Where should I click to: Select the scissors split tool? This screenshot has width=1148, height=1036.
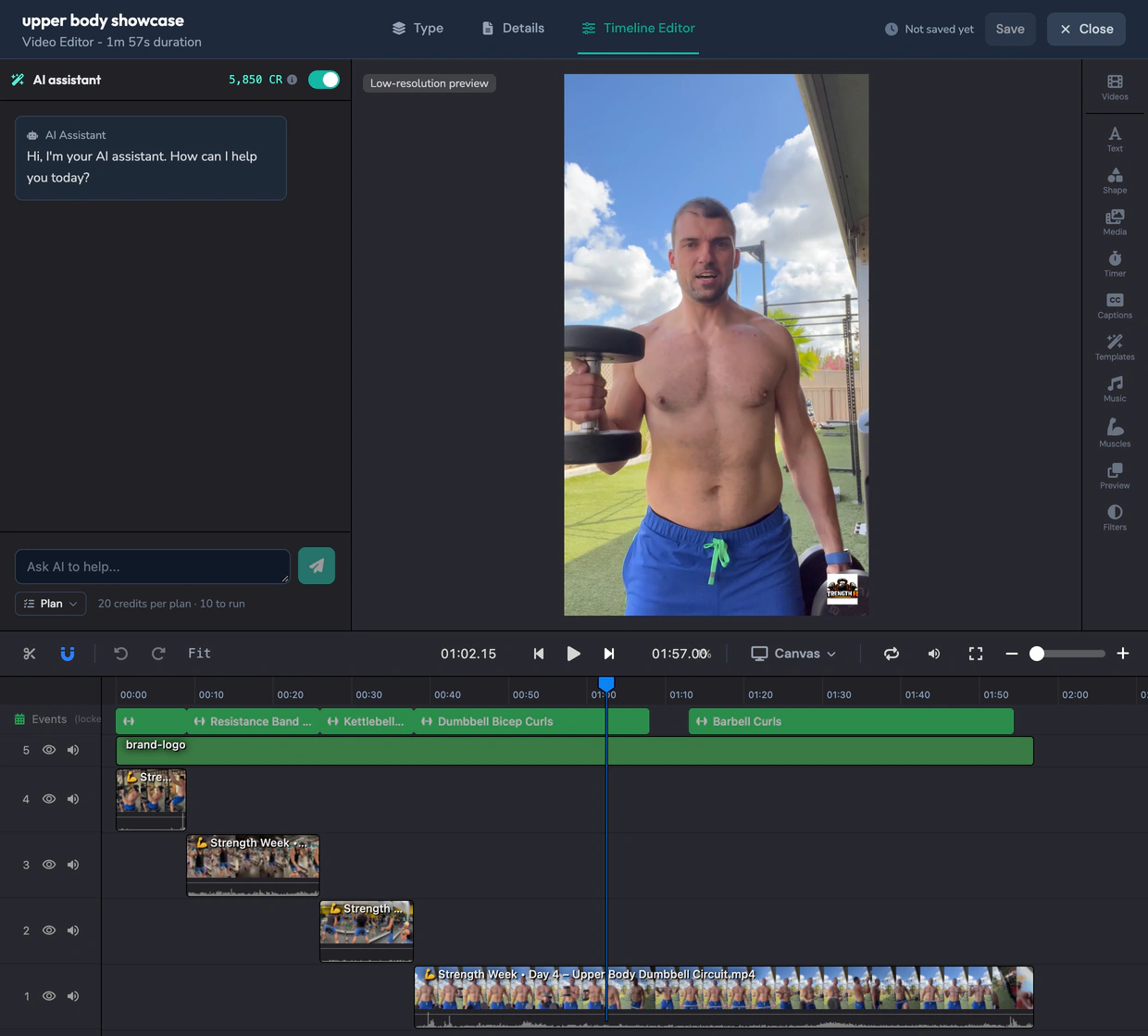(30, 654)
